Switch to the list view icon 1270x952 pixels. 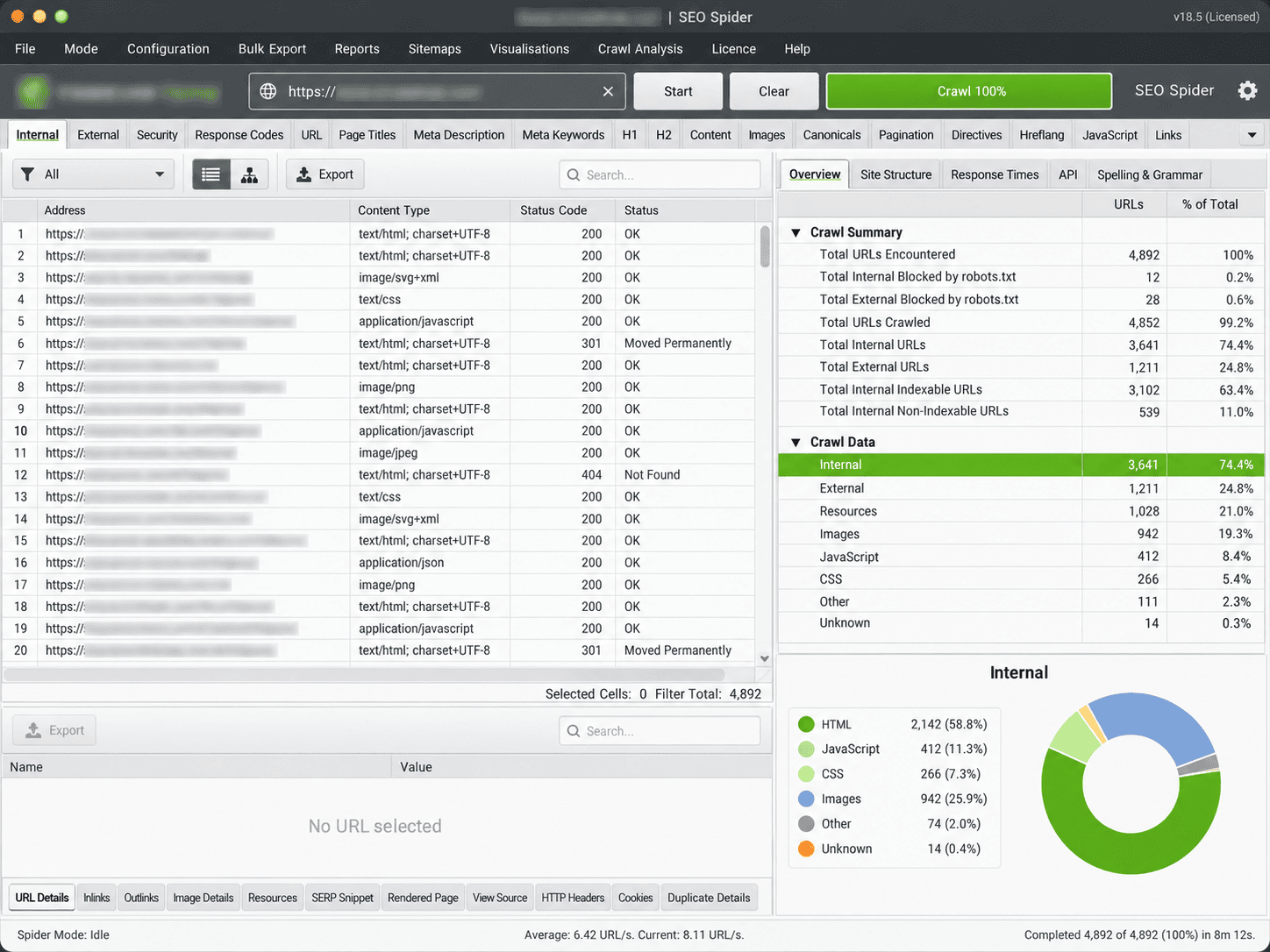click(211, 174)
